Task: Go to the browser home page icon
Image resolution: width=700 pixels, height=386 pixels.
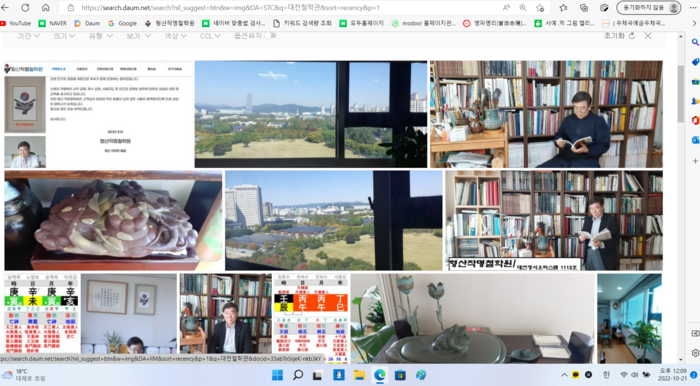Action: 46,8
